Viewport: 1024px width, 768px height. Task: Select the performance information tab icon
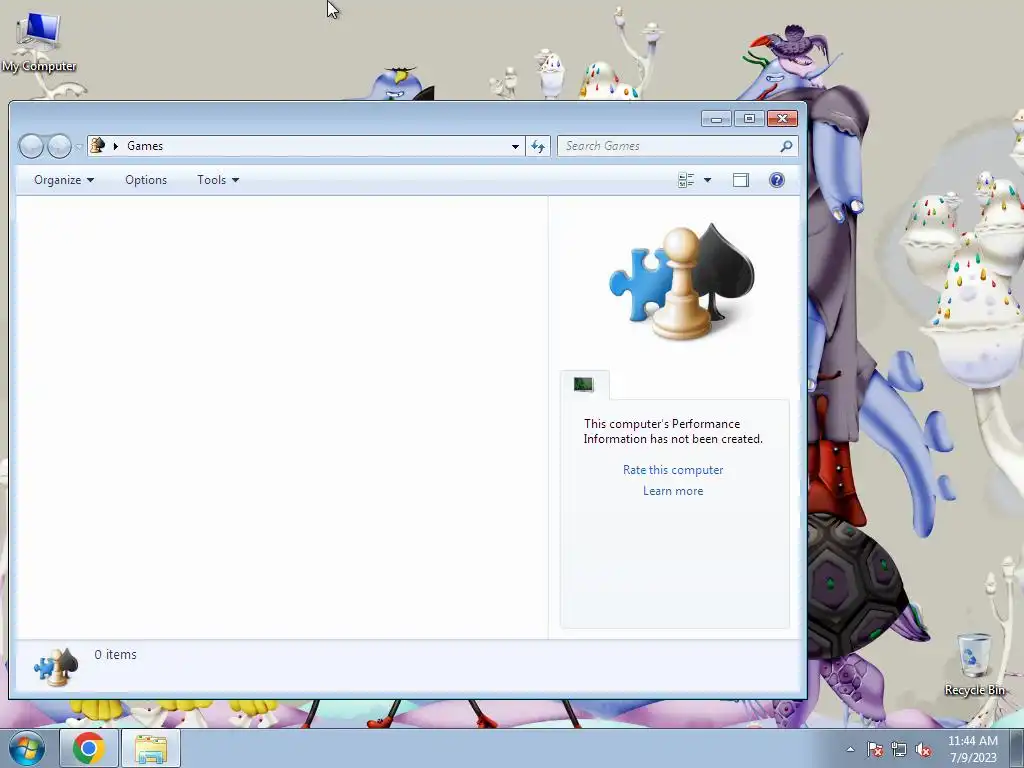584,385
